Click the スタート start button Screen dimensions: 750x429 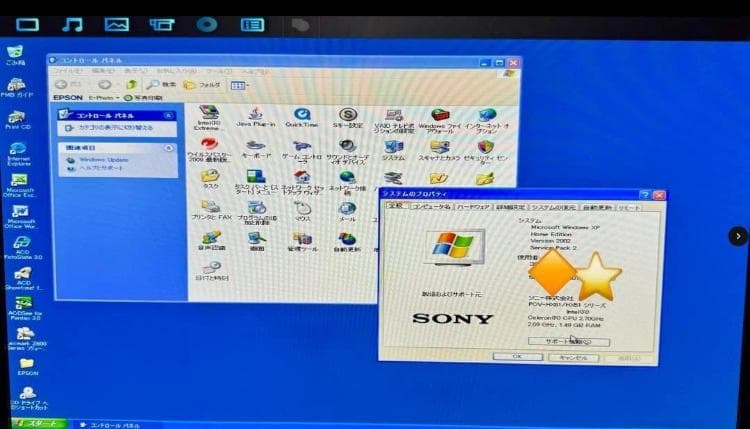(x=39, y=424)
